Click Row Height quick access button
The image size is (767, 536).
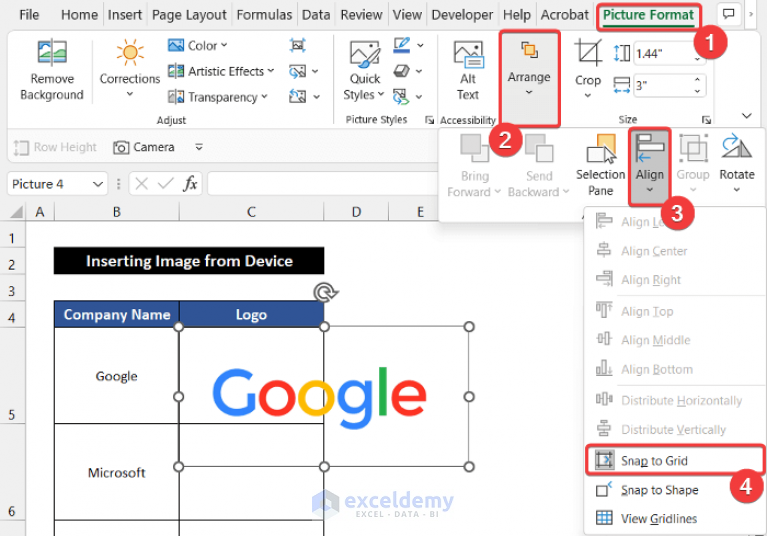pos(55,147)
